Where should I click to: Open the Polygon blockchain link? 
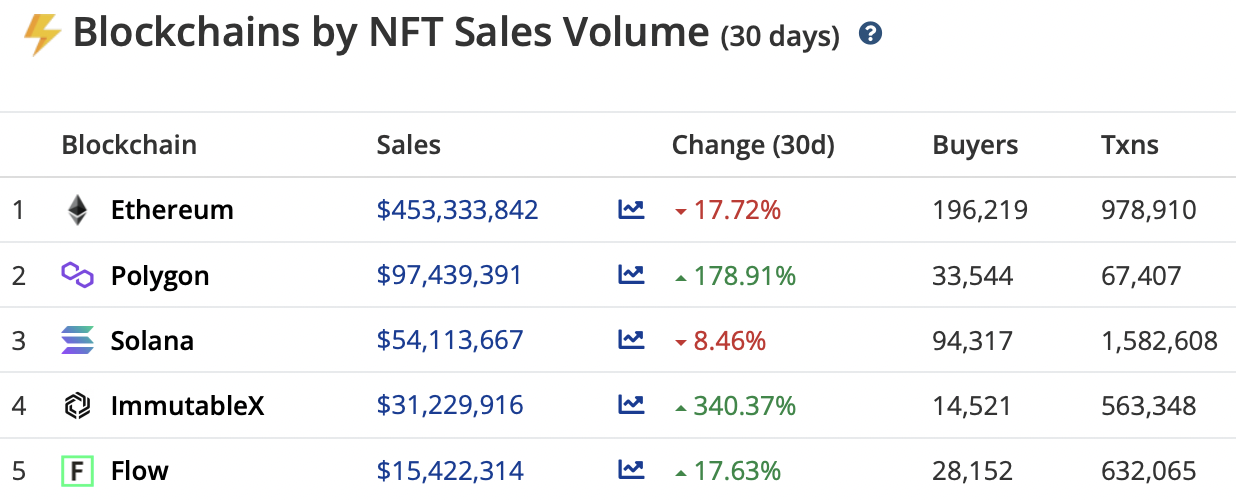pyautogui.click(x=160, y=276)
